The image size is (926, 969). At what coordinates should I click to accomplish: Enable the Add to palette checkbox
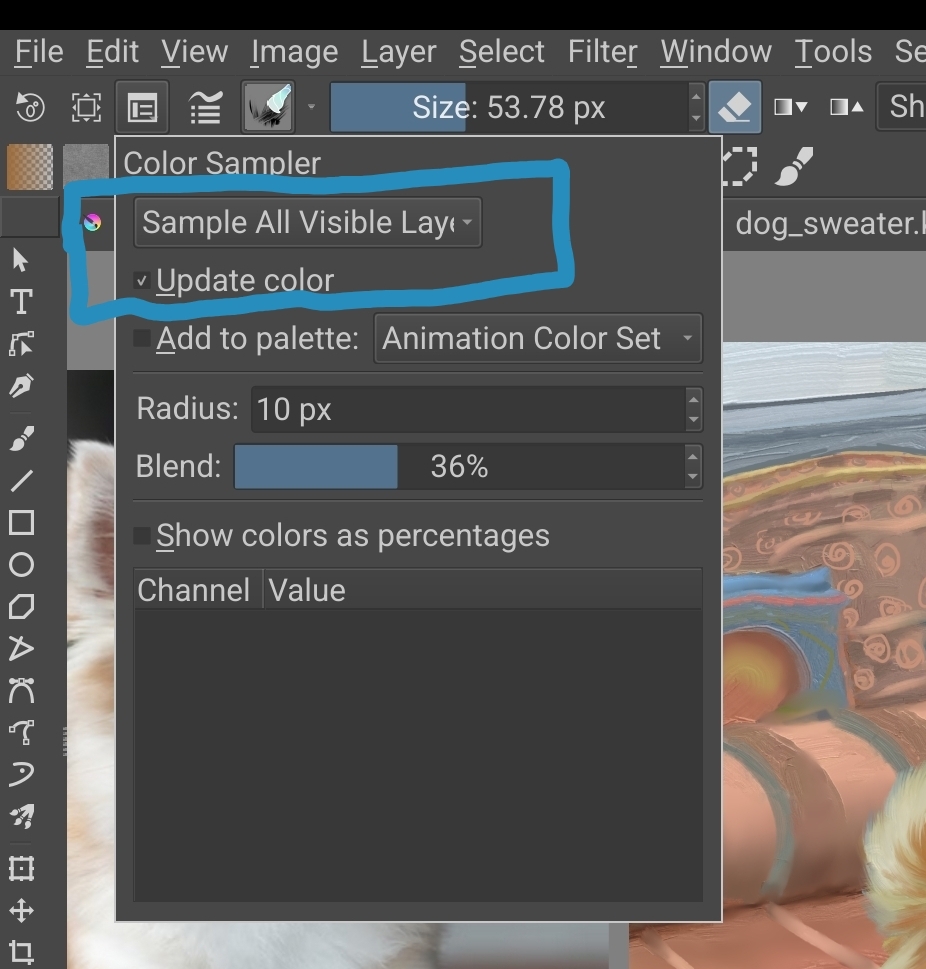point(142,339)
